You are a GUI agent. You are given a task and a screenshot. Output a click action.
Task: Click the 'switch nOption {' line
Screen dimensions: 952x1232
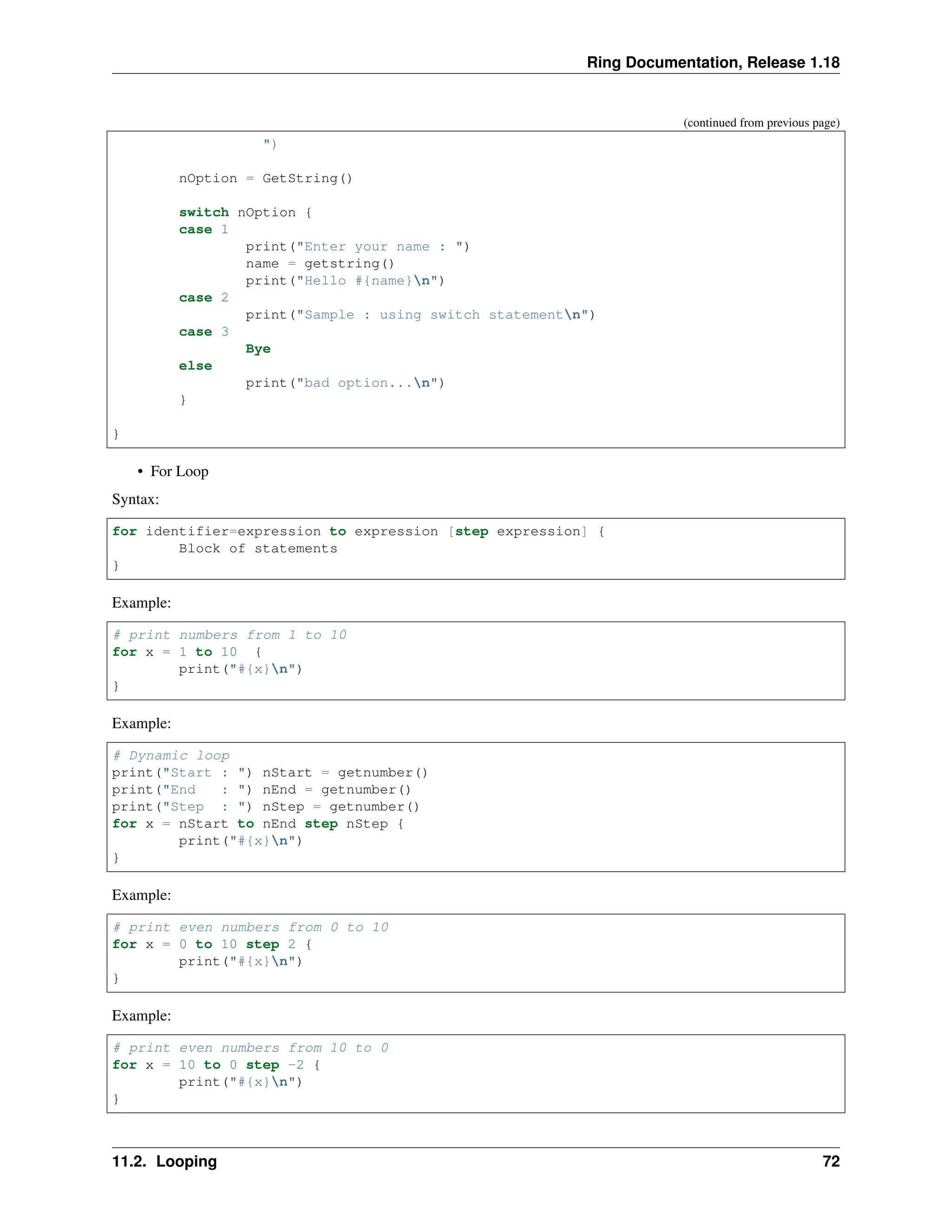click(245, 212)
